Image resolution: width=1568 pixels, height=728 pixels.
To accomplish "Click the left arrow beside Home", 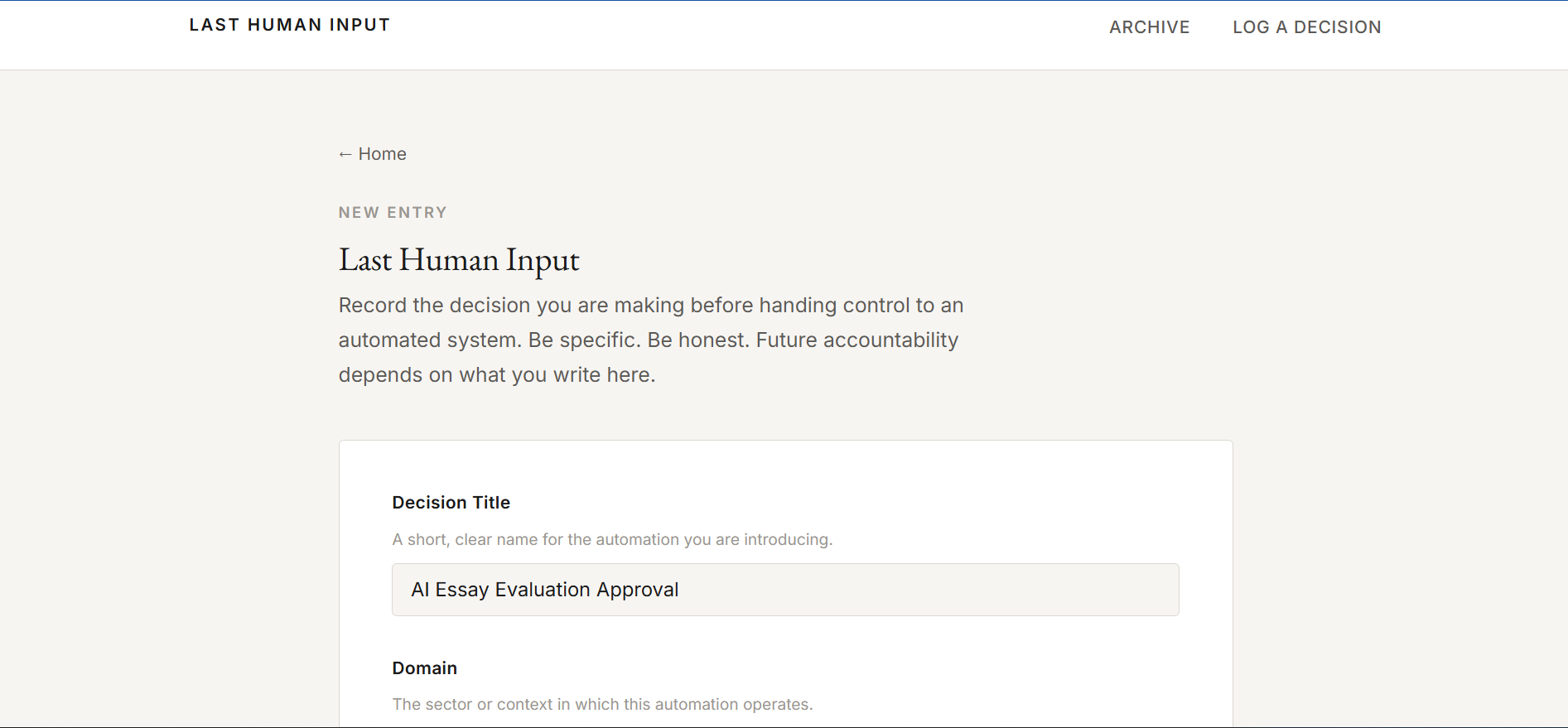I will (x=345, y=154).
